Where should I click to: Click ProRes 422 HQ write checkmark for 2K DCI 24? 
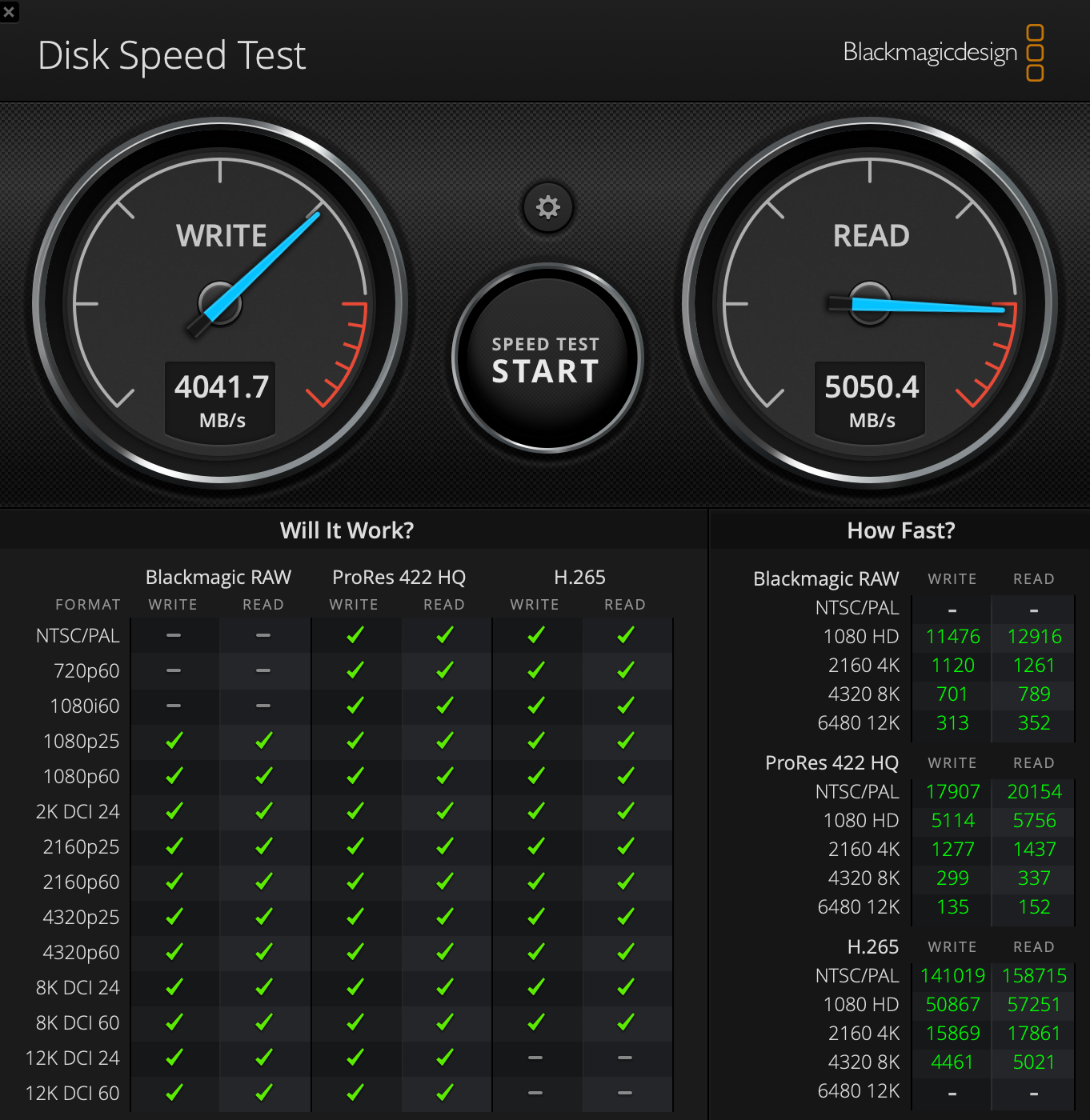coord(355,810)
